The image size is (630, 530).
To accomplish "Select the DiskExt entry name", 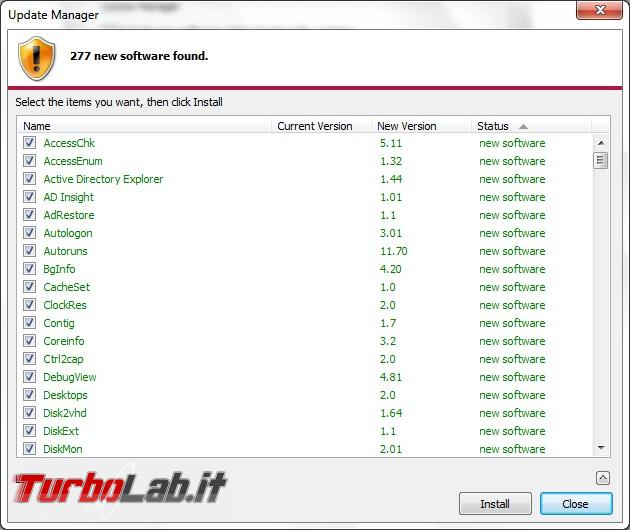I will tap(61, 431).
